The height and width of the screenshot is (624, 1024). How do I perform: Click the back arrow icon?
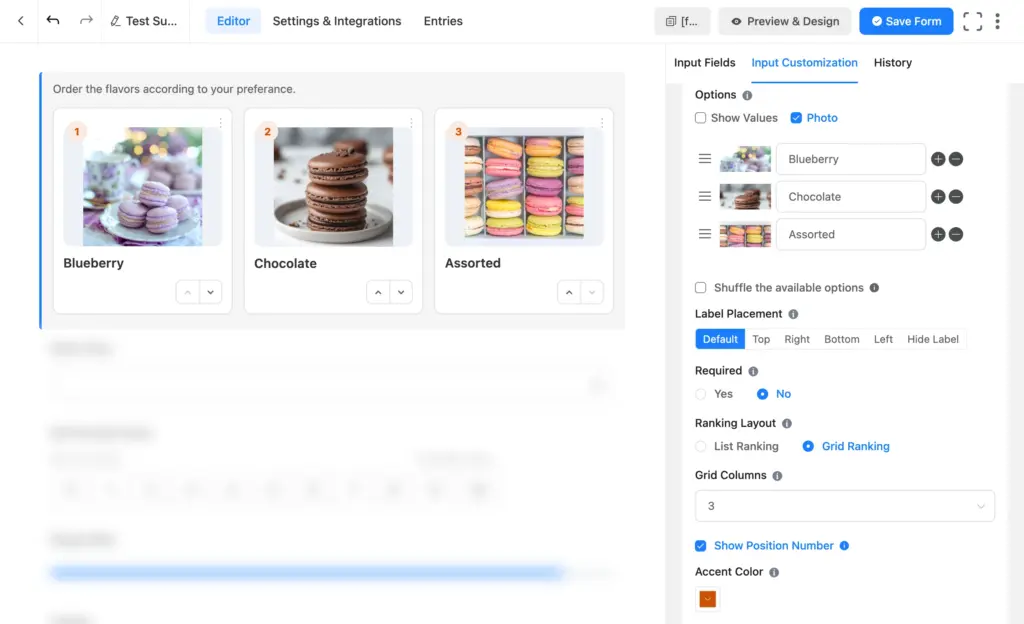pyautogui.click(x=21, y=21)
